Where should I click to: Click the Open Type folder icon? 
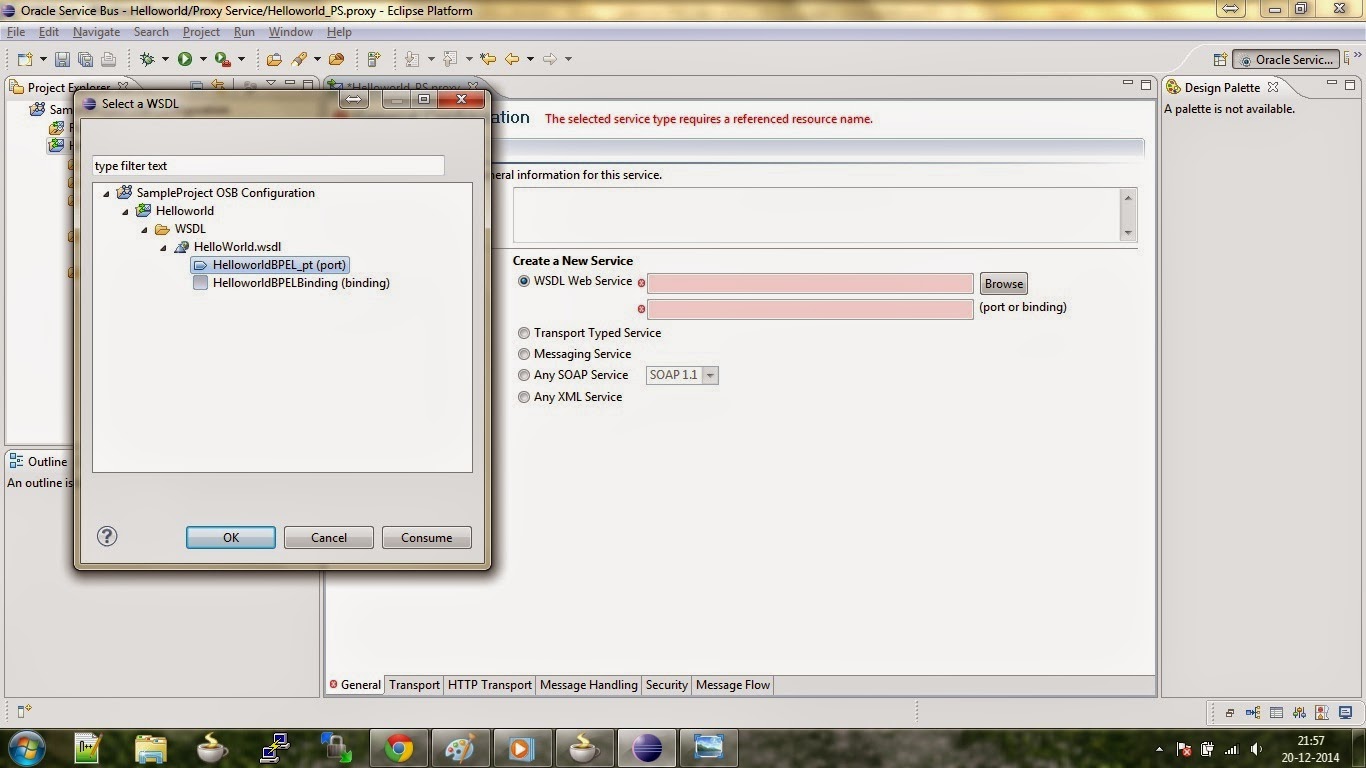[274, 60]
